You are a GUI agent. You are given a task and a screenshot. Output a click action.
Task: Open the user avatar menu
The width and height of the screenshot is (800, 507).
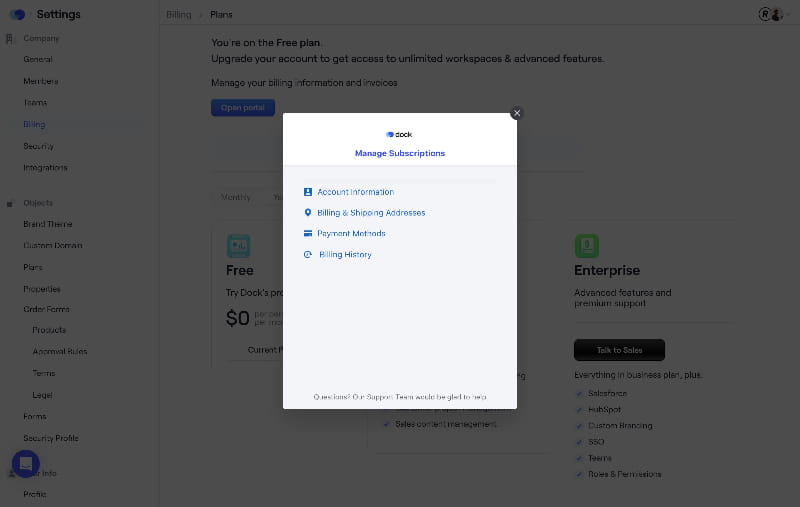point(777,14)
